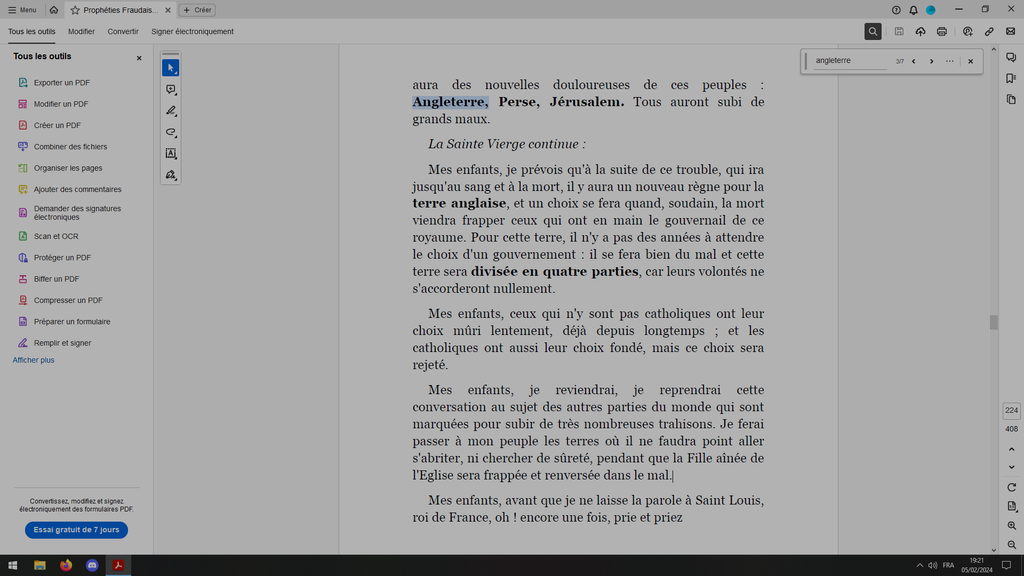Open Windows Start menu
The image size is (1024, 576).
tap(12, 566)
